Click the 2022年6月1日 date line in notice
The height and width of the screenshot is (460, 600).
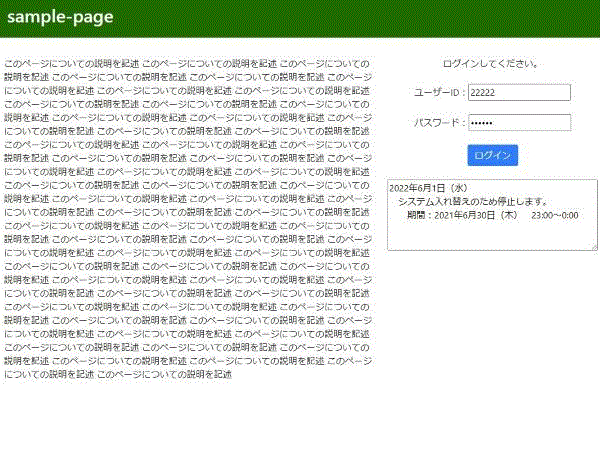click(429, 187)
